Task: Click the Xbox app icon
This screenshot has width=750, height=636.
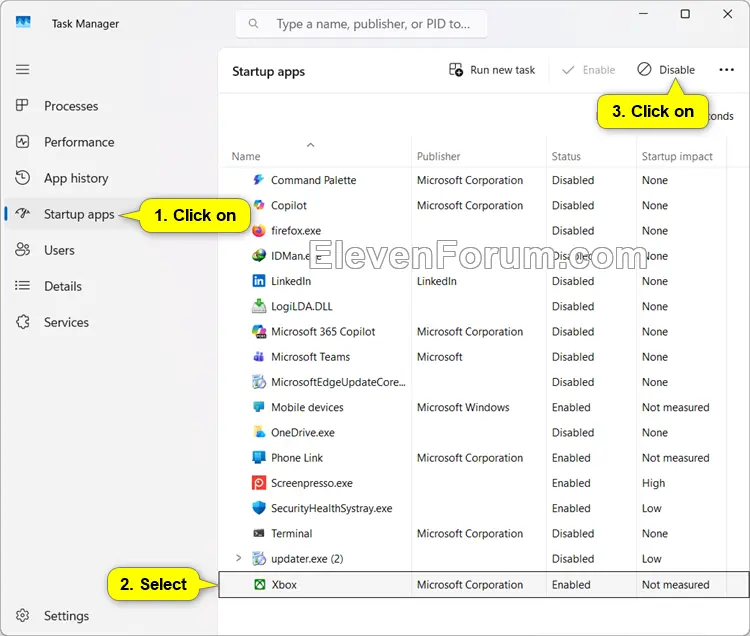Action: click(x=259, y=584)
